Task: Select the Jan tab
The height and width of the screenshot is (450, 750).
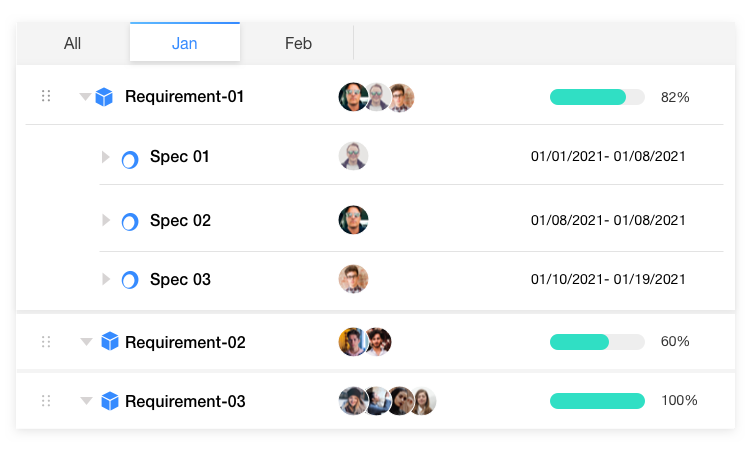Action: pos(185,43)
